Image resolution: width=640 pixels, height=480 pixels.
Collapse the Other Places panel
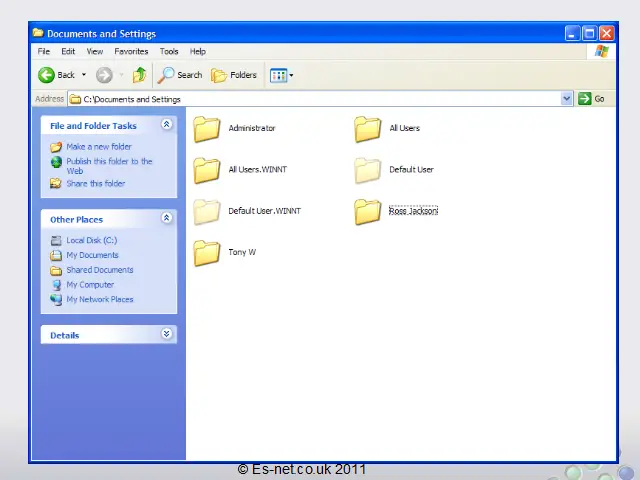click(166, 218)
